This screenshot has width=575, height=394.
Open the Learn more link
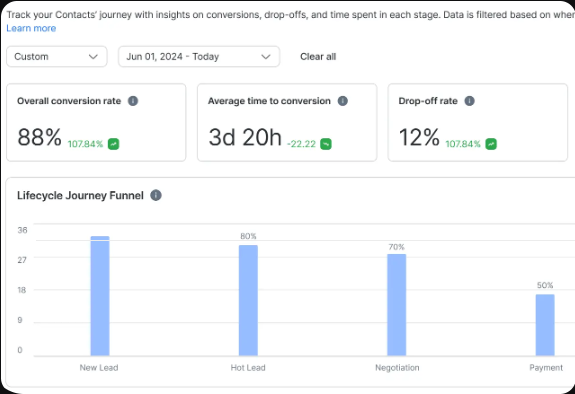(x=31, y=28)
